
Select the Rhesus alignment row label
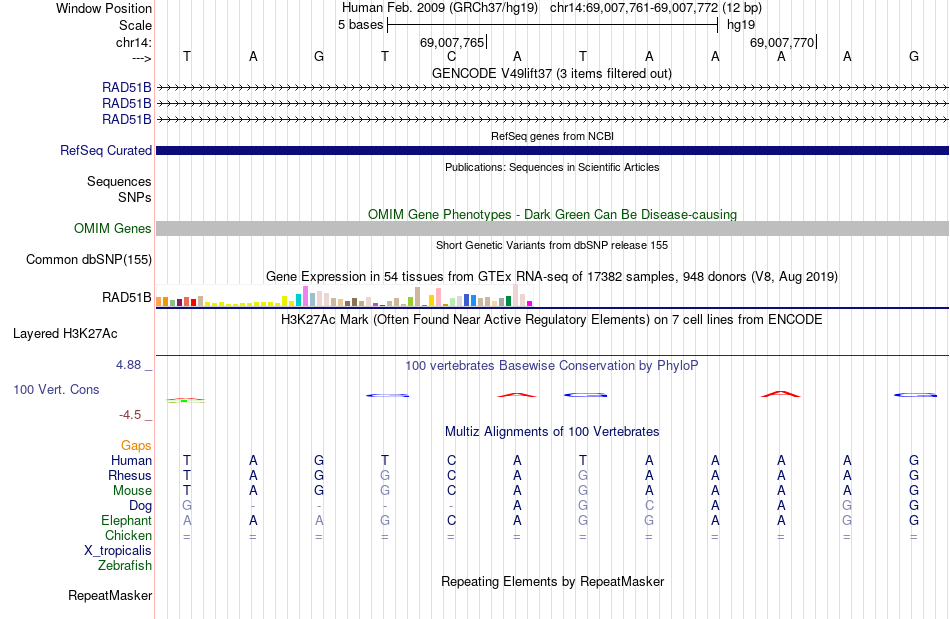click(130, 475)
